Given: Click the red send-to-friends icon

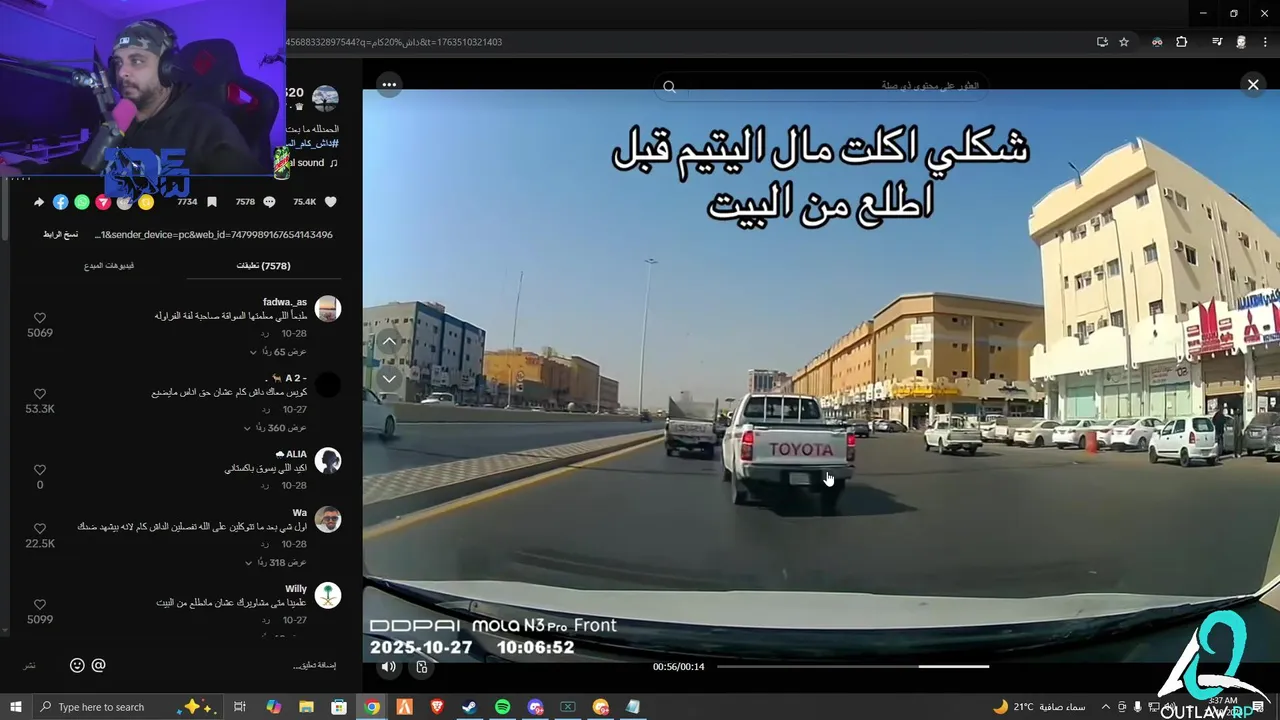Looking at the screenshot, I should (x=103, y=202).
